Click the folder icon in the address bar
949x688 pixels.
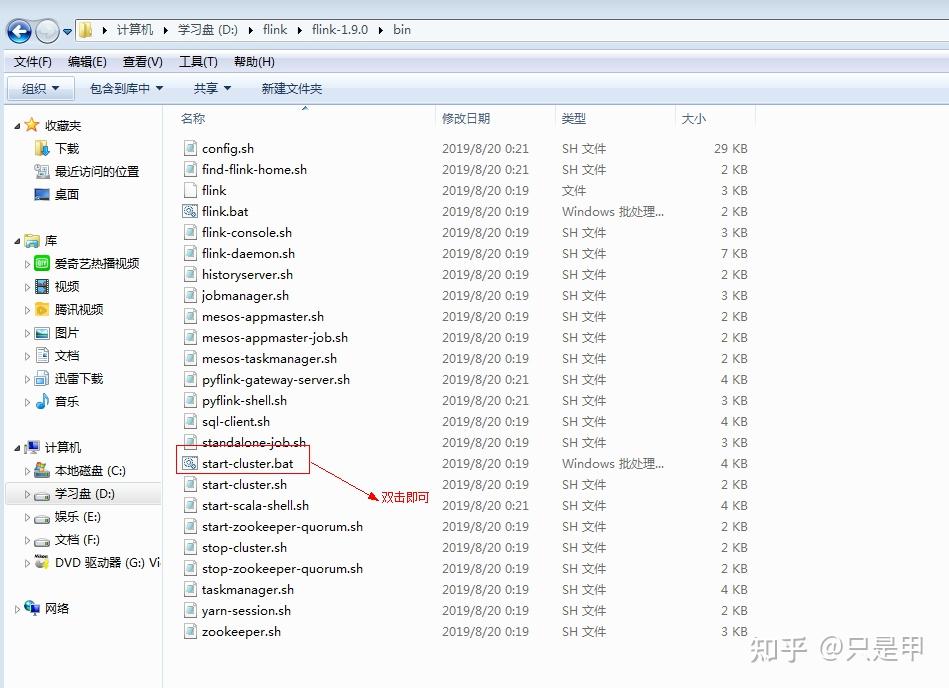pos(85,30)
